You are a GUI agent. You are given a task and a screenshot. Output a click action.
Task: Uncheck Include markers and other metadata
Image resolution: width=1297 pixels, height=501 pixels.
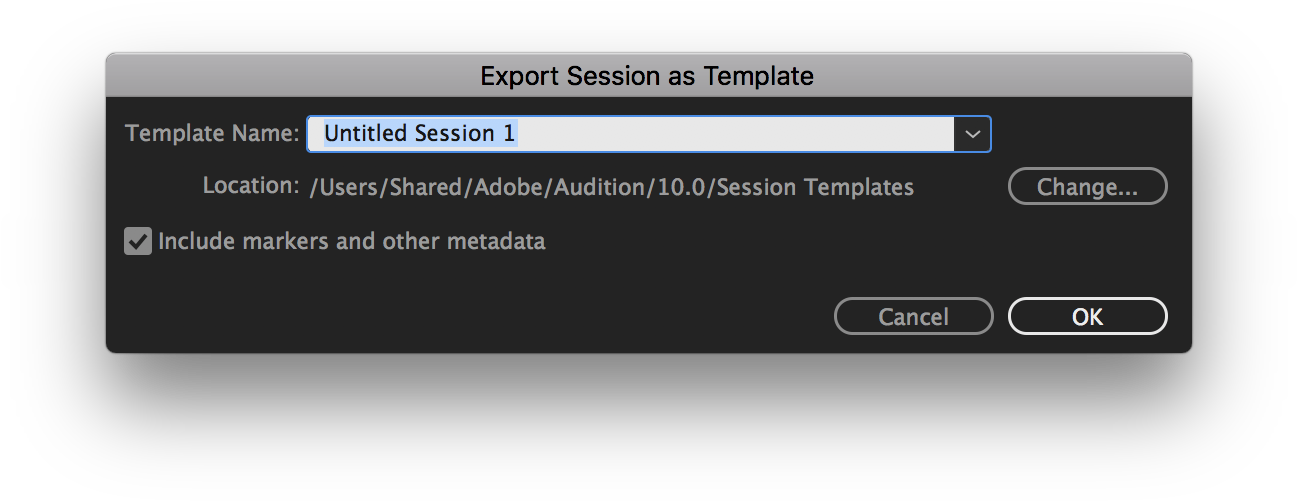coord(138,241)
